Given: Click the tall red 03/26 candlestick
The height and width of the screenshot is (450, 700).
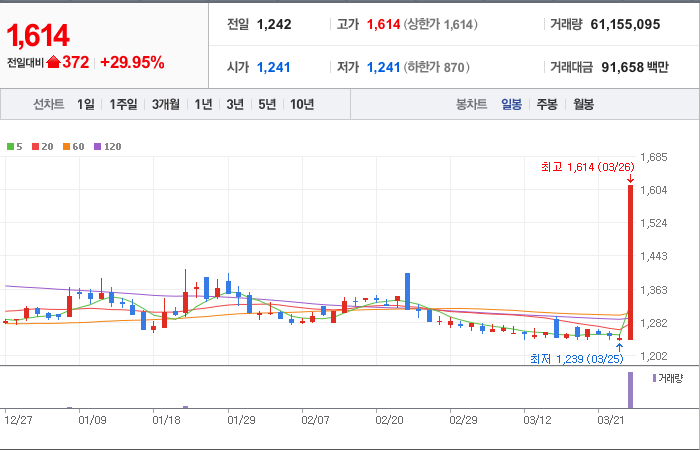Looking at the screenshot, I should (630, 262).
